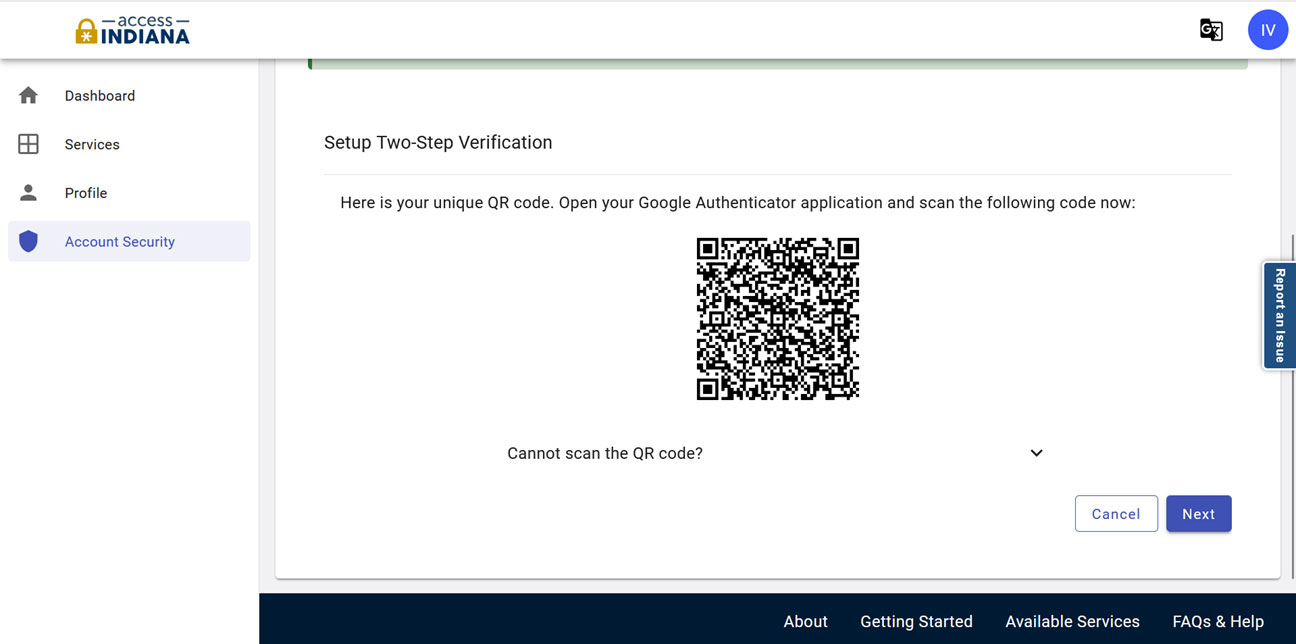The height and width of the screenshot is (644, 1296).
Task: Click the Access Indiana lock logo
Action: click(87, 31)
